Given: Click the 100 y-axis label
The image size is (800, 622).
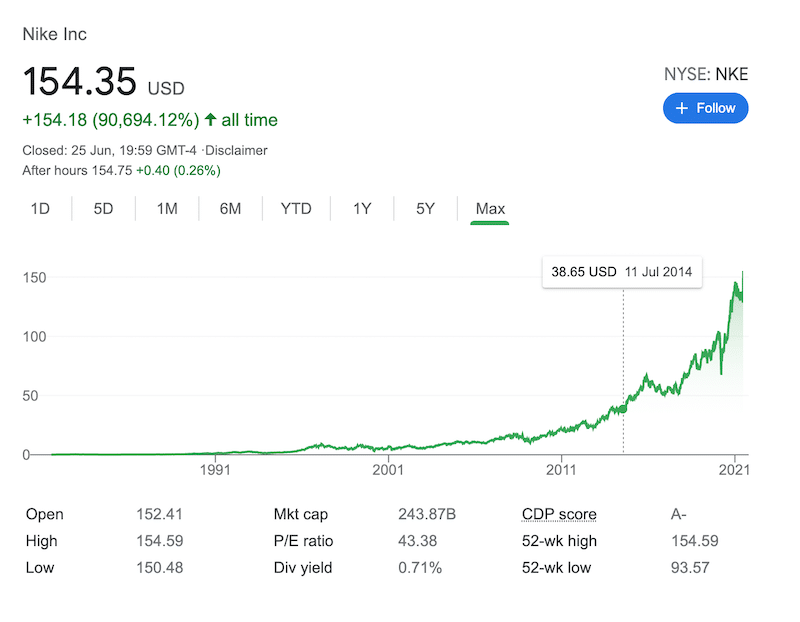Looking at the screenshot, I should tap(34, 337).
